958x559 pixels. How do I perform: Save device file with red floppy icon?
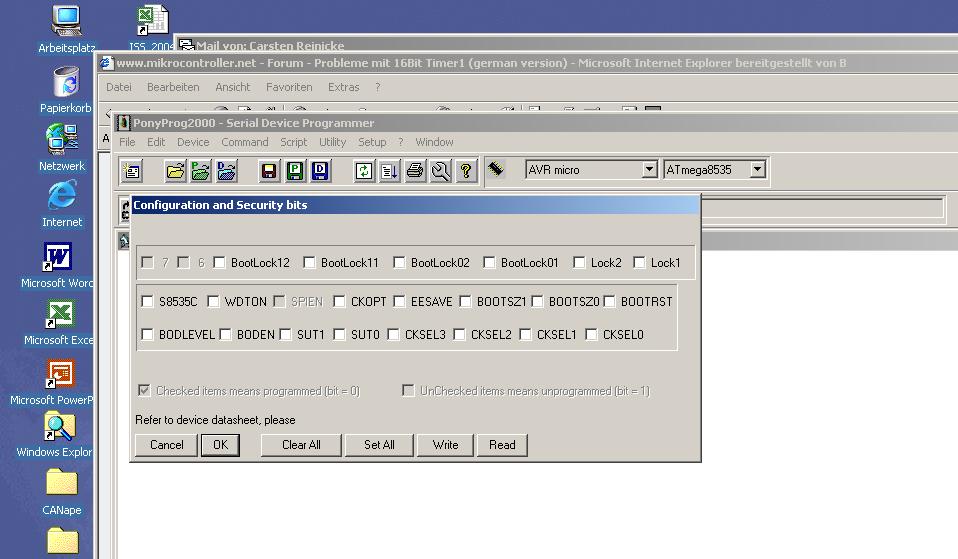click(x=269, y=170)
